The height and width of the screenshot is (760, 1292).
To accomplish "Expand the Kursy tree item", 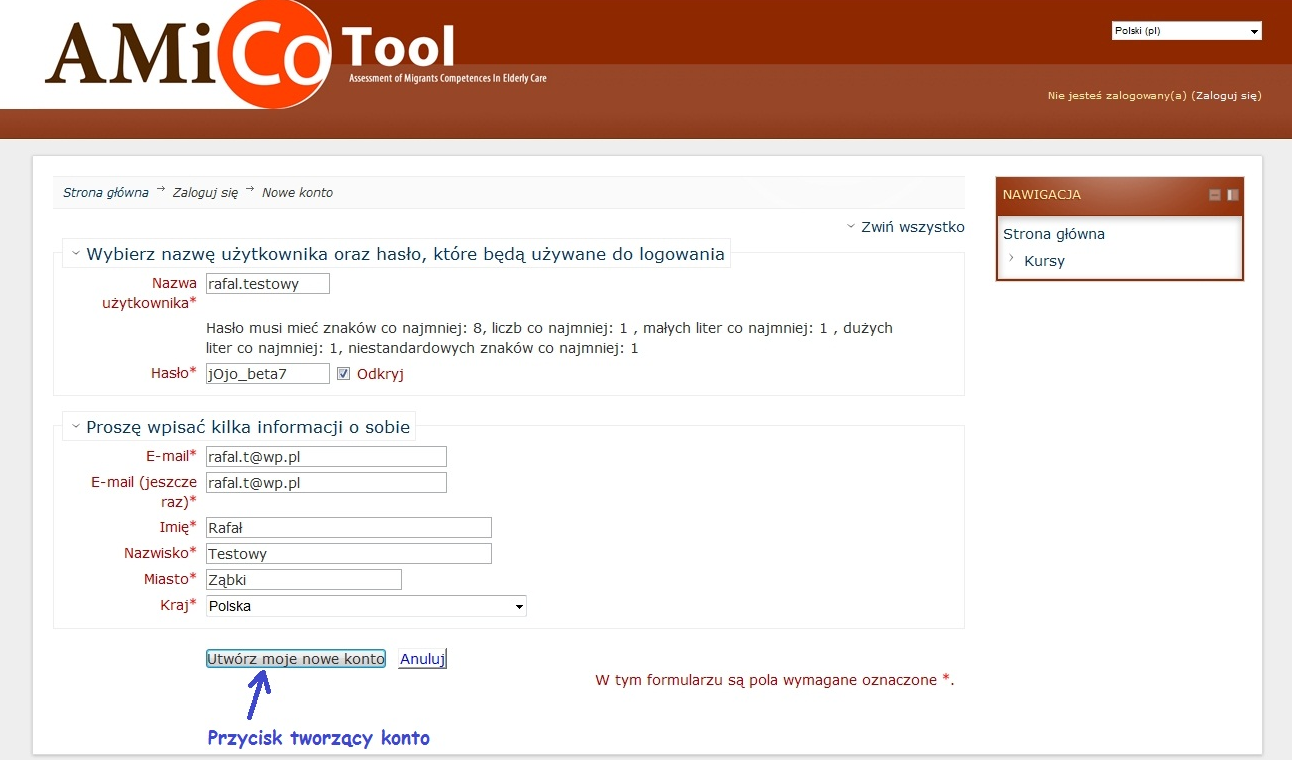I will [x=1012, y=259].
